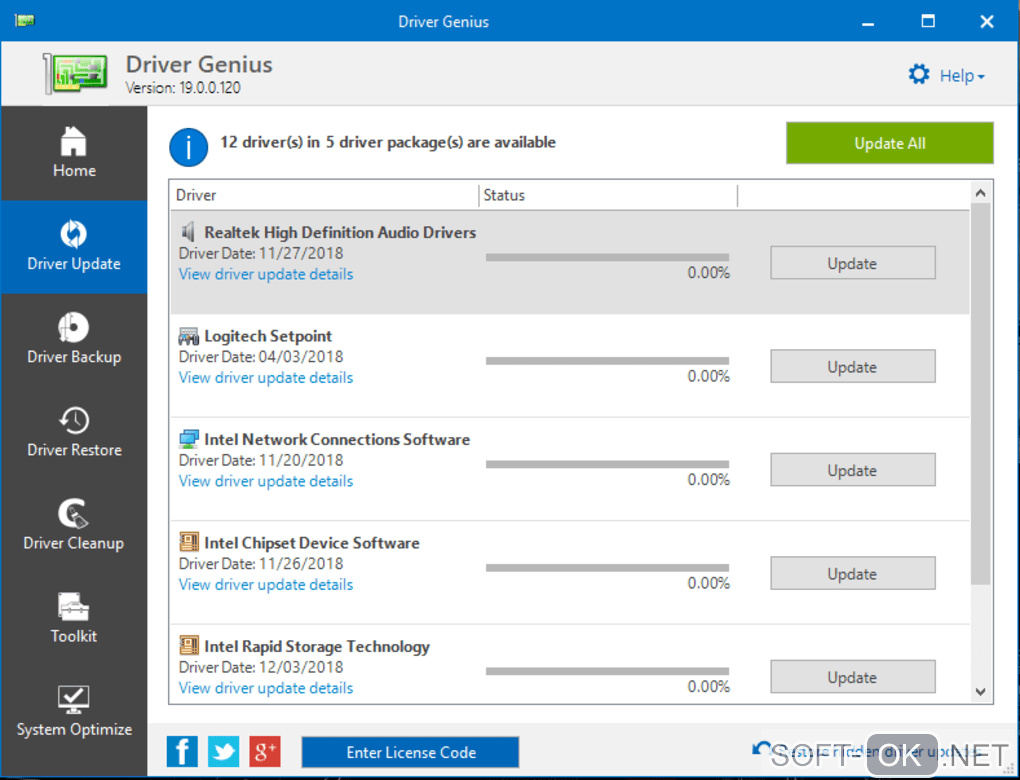View driver update details for Realtek audio
The width and height of the screenshot is (1020, 780).
[x=266, y=274]
